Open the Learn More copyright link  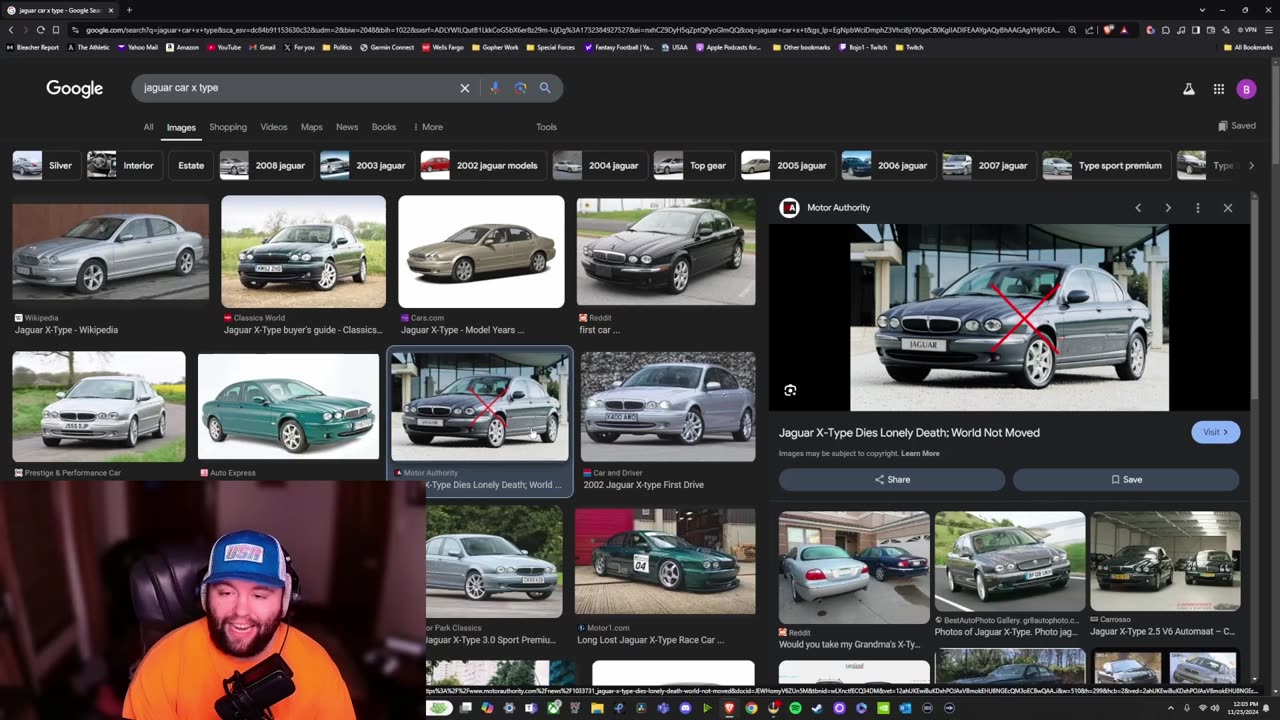click(920, 453)
